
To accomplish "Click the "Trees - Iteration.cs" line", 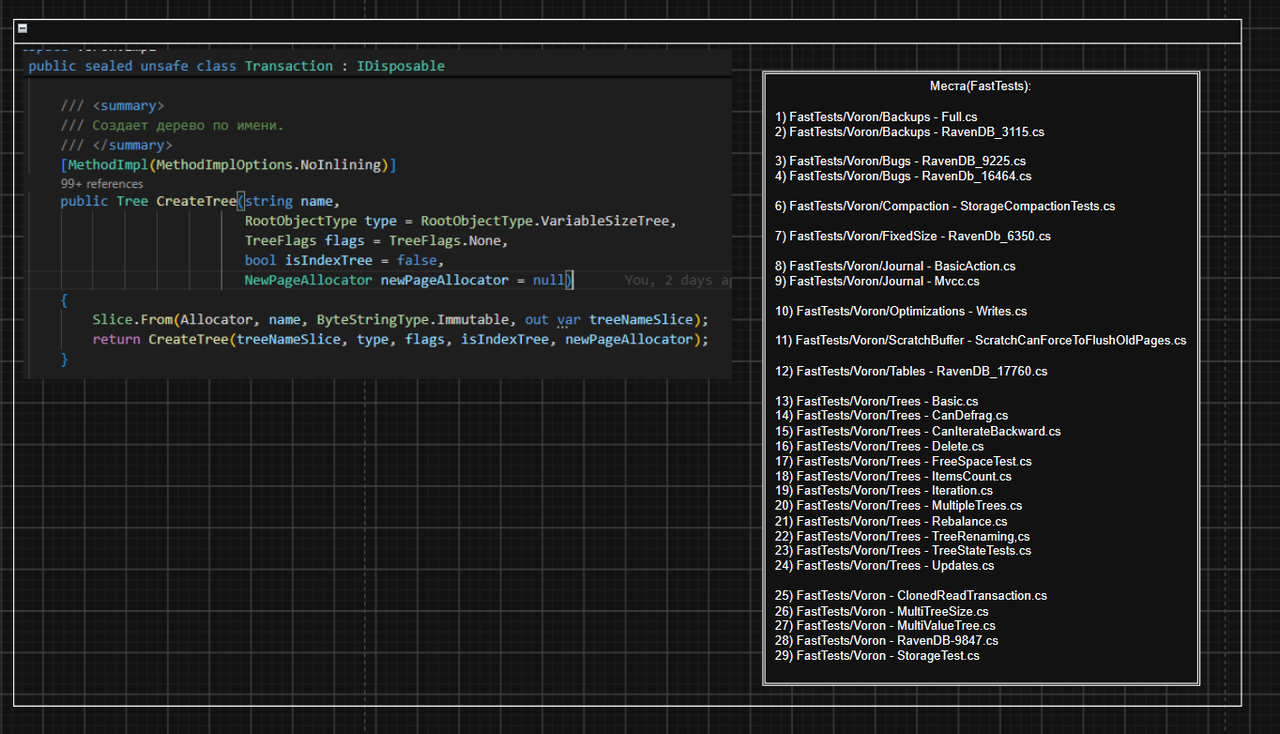I will 884,490.
